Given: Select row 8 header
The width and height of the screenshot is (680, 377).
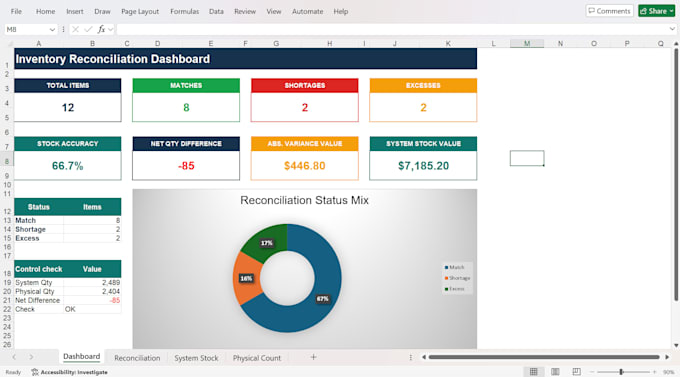Looking at the screenshot, I should point(7,161).
